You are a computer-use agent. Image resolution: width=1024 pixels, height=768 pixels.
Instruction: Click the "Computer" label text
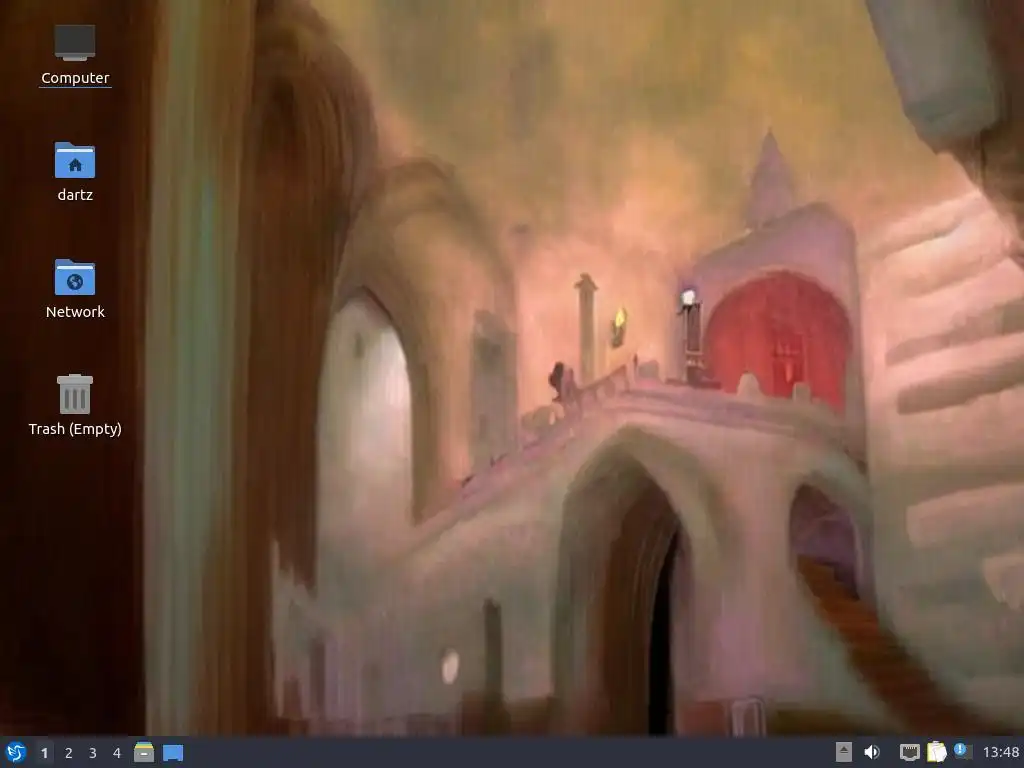coord(75,78)
